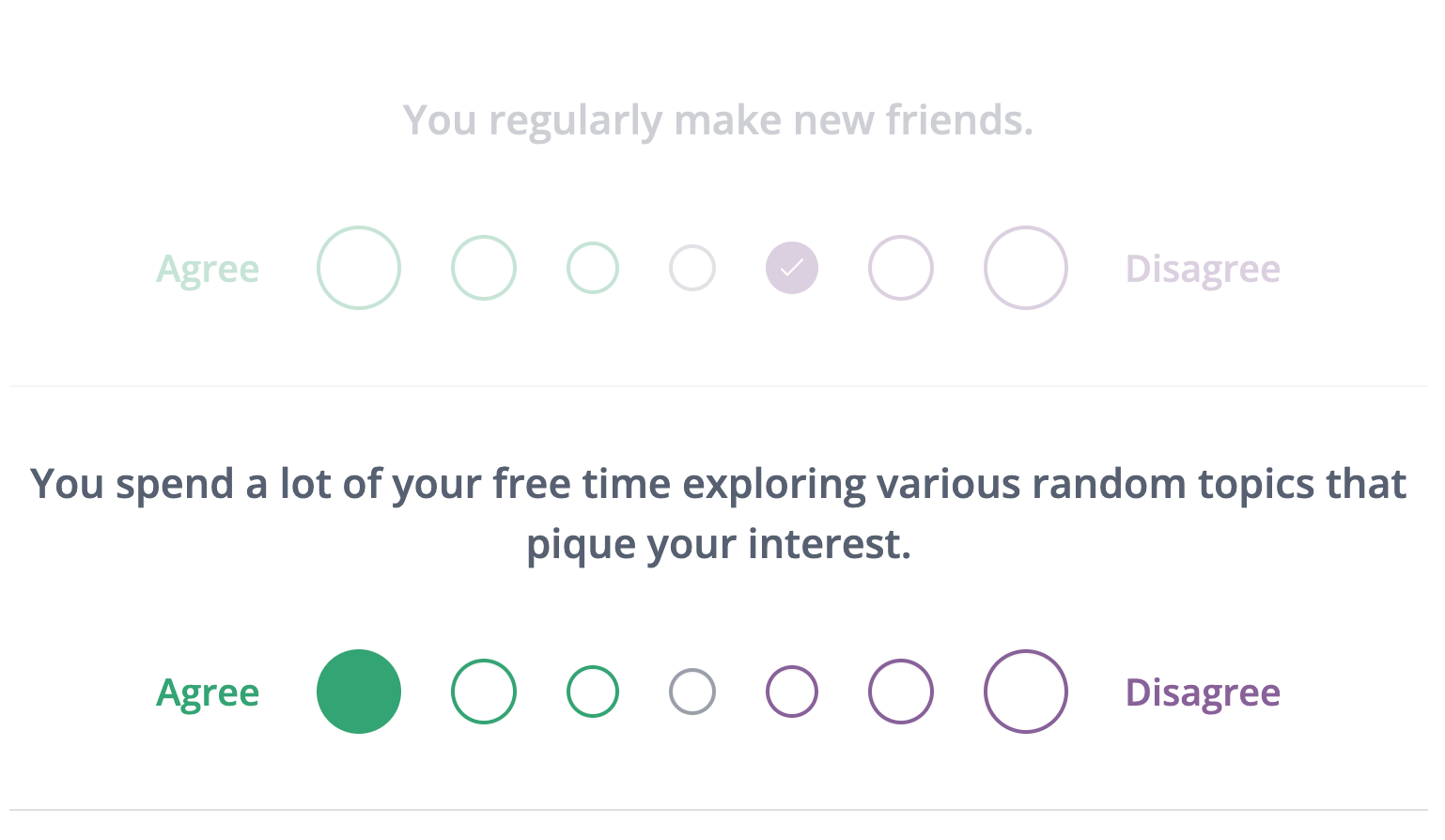Click the faded Disagree label beside new friends scale
This screenshot has height=840, width=1445.
1203,269
